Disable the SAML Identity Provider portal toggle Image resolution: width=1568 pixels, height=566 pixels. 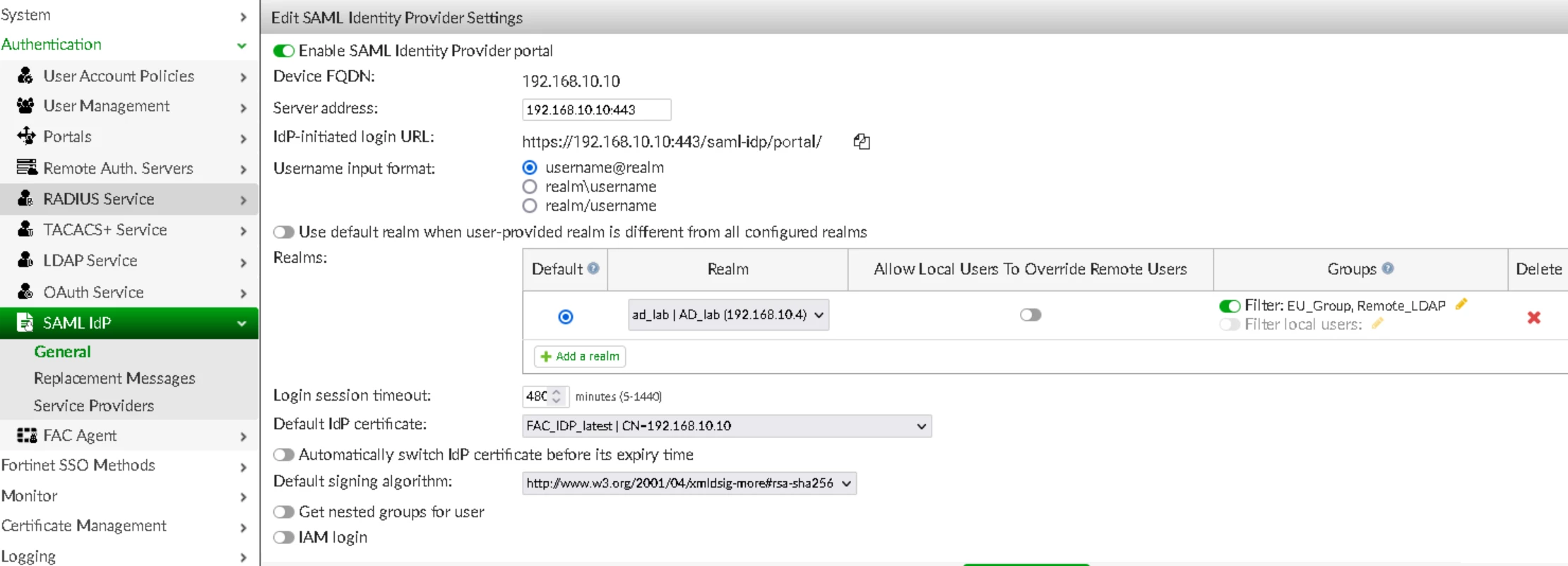[x=284, y=51]
